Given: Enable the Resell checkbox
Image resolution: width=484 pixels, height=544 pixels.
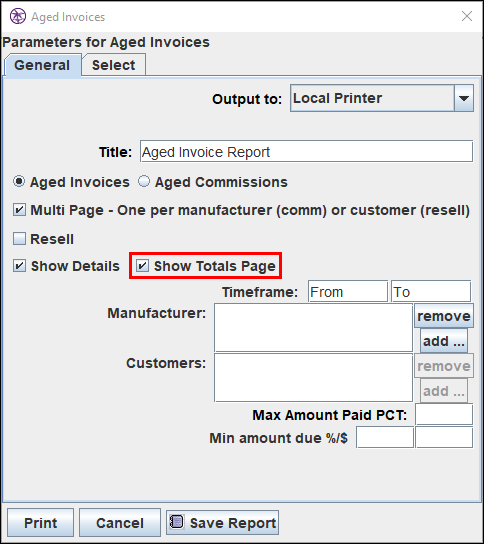Looking at the screenshot, I should tap(19, 239).
